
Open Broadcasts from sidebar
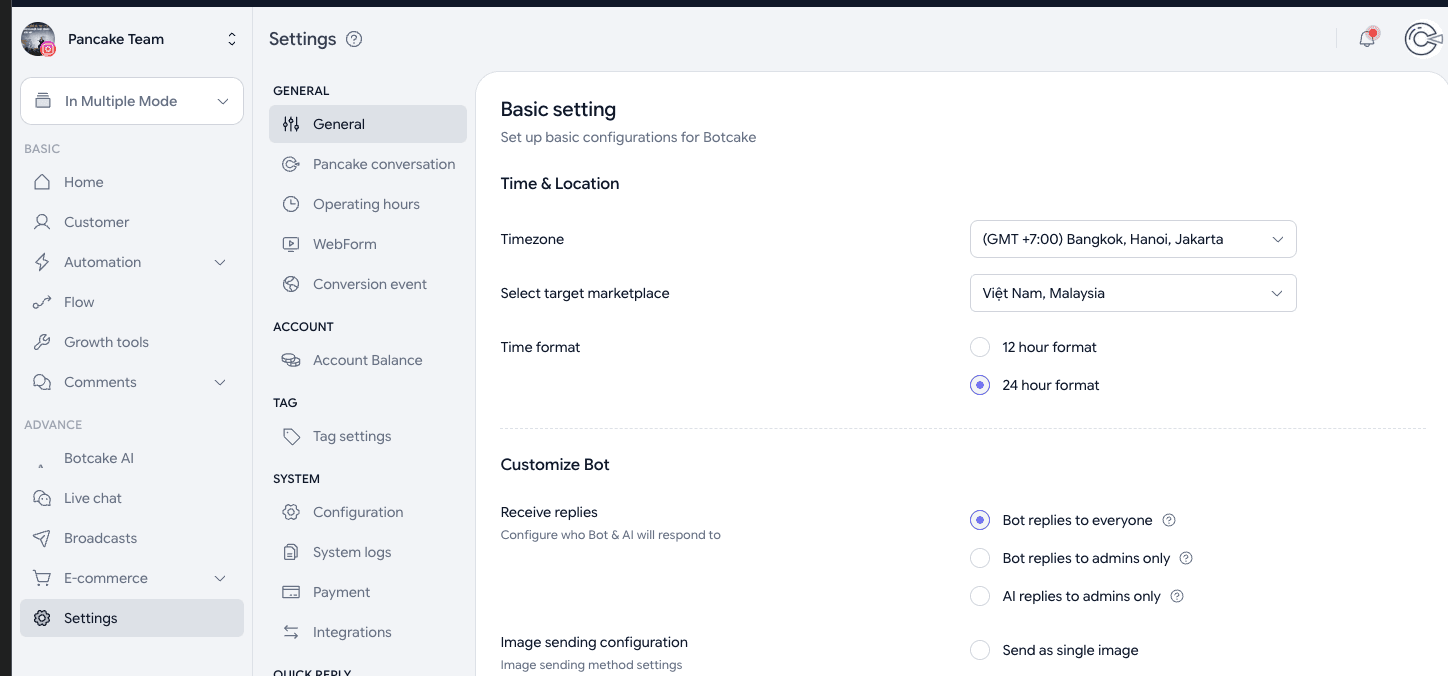132,538
